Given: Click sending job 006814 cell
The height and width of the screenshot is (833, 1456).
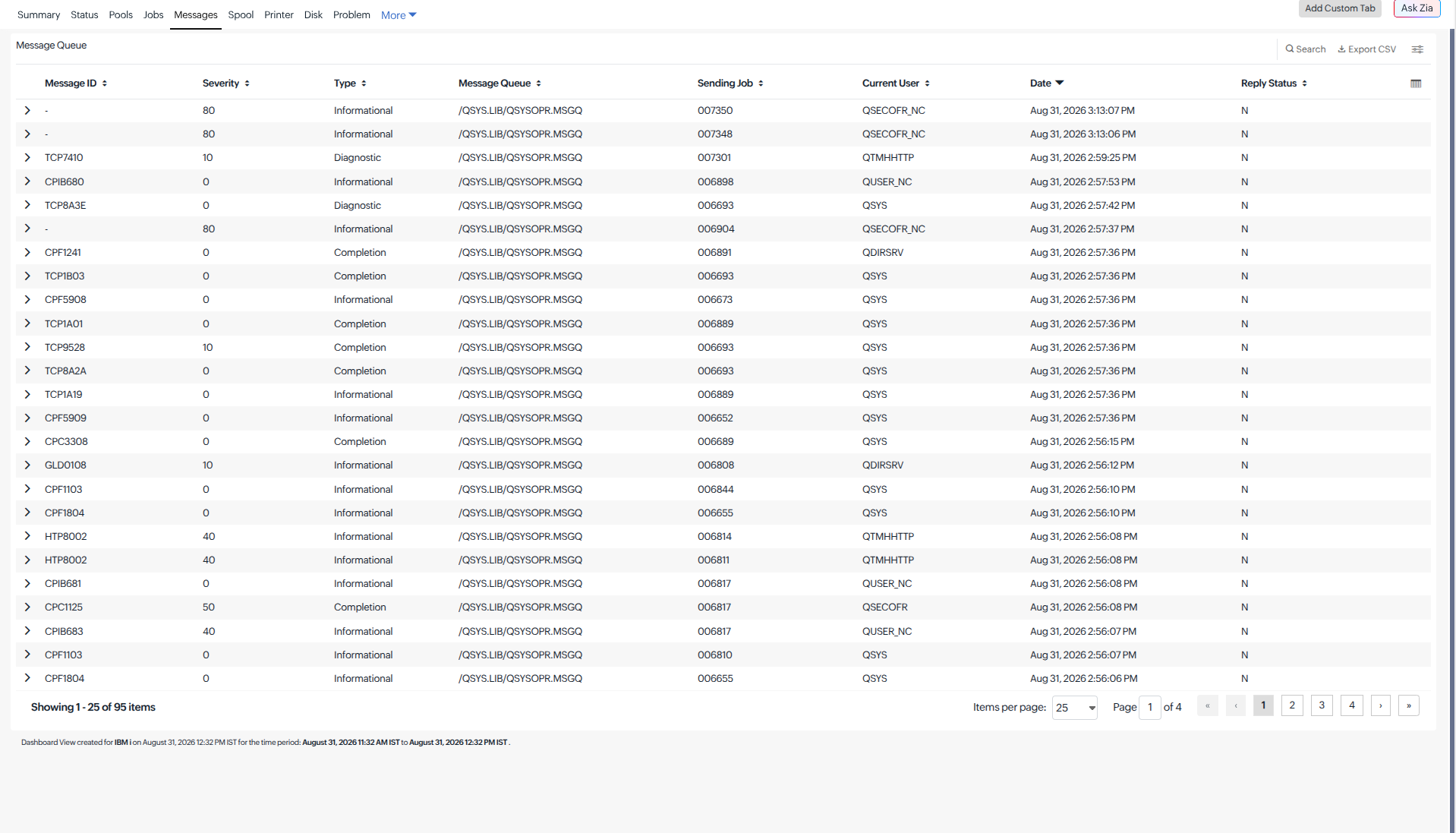Looking at the screenshot, I should (714, 537).
